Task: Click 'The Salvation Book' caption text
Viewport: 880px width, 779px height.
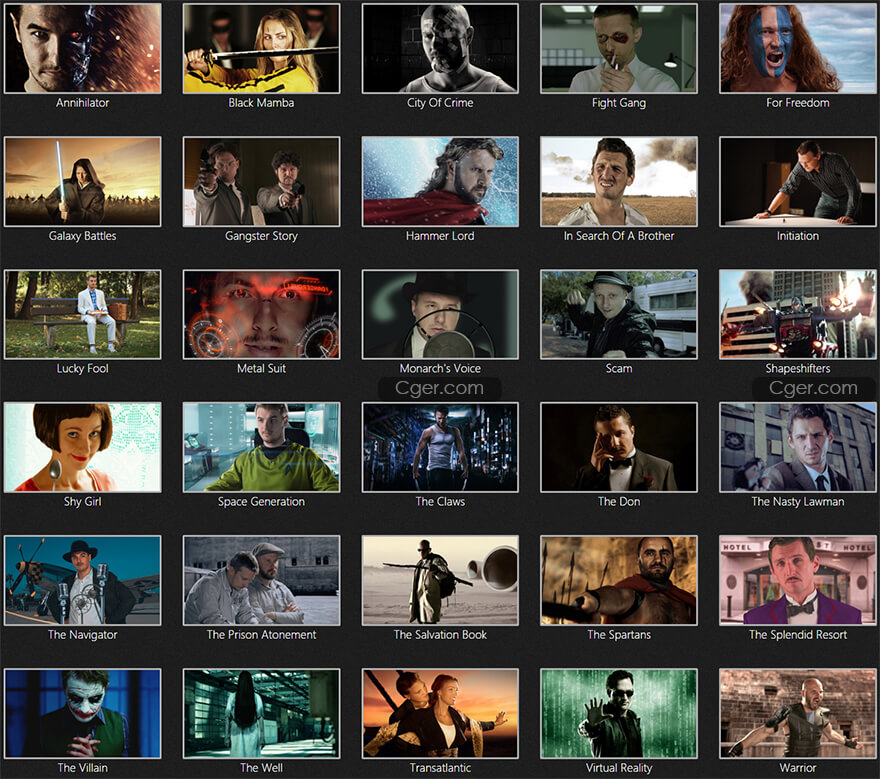Action: (440, 635)
